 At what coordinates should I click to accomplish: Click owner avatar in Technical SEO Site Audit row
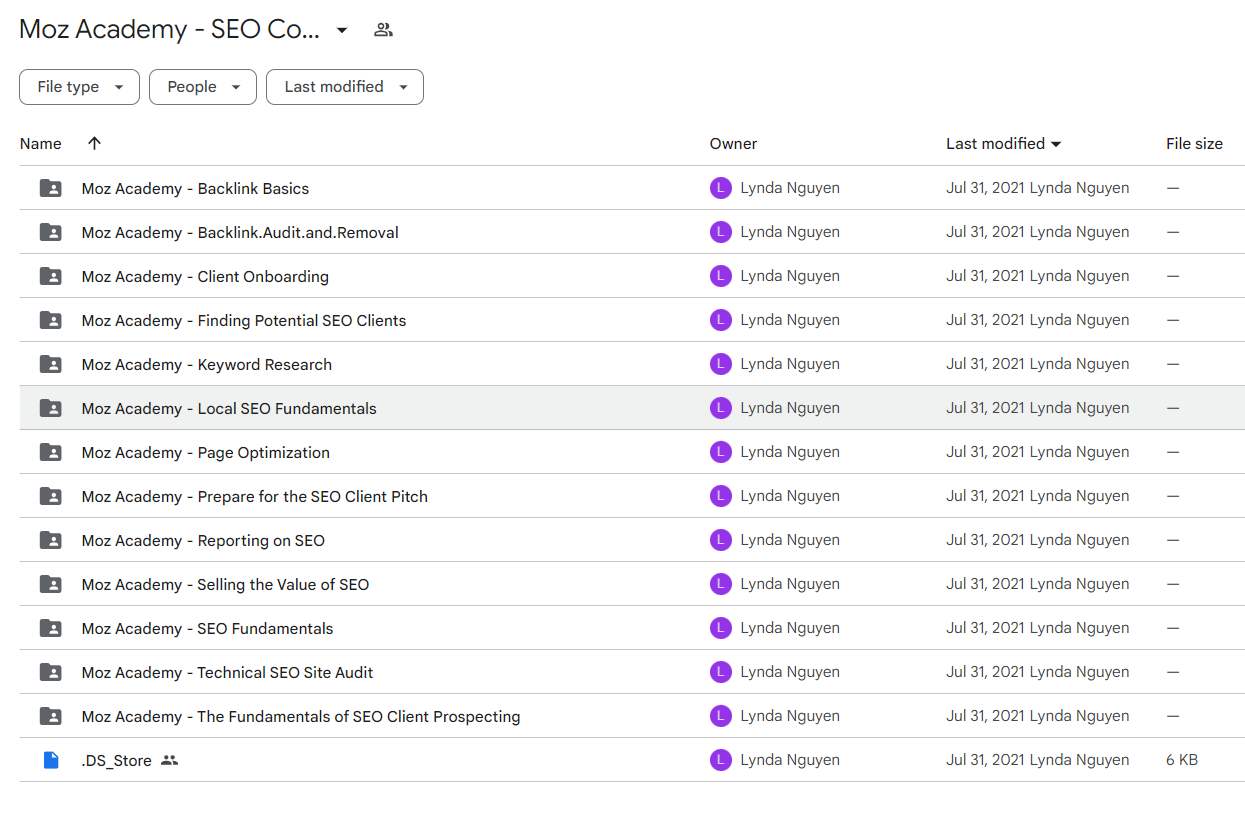[721, 672]
